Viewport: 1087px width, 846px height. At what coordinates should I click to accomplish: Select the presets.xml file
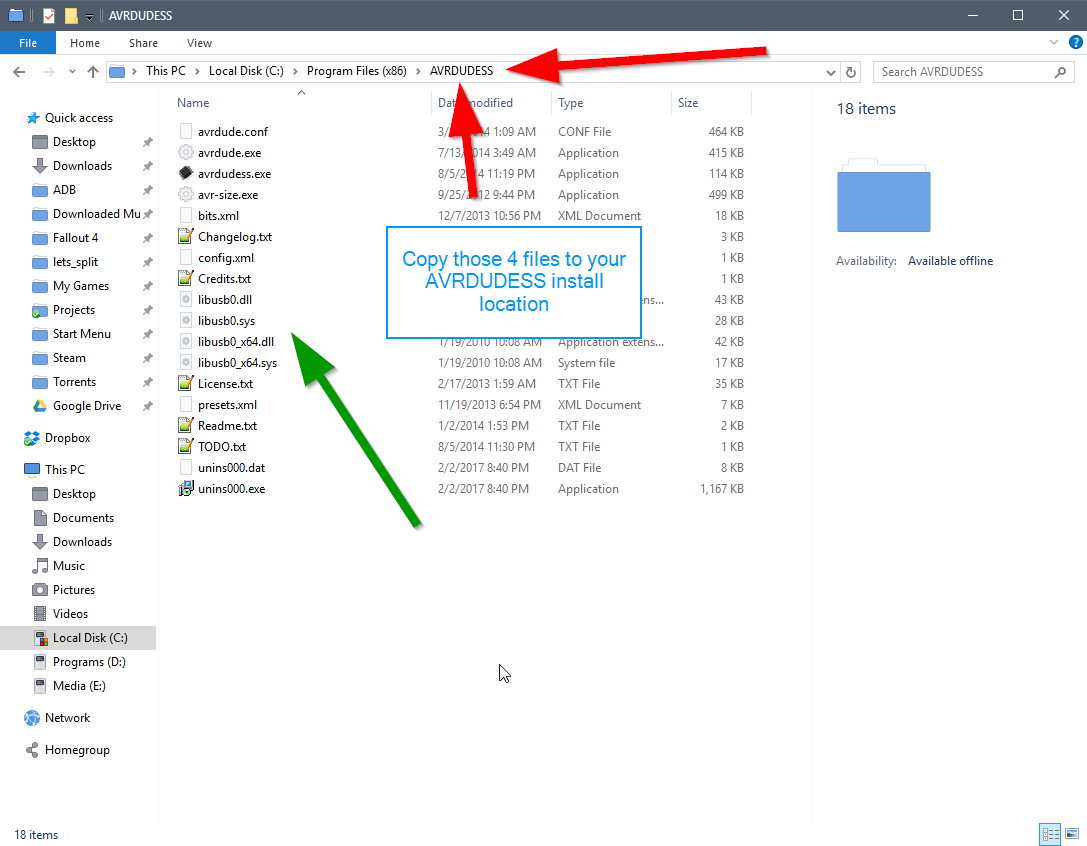227,405
